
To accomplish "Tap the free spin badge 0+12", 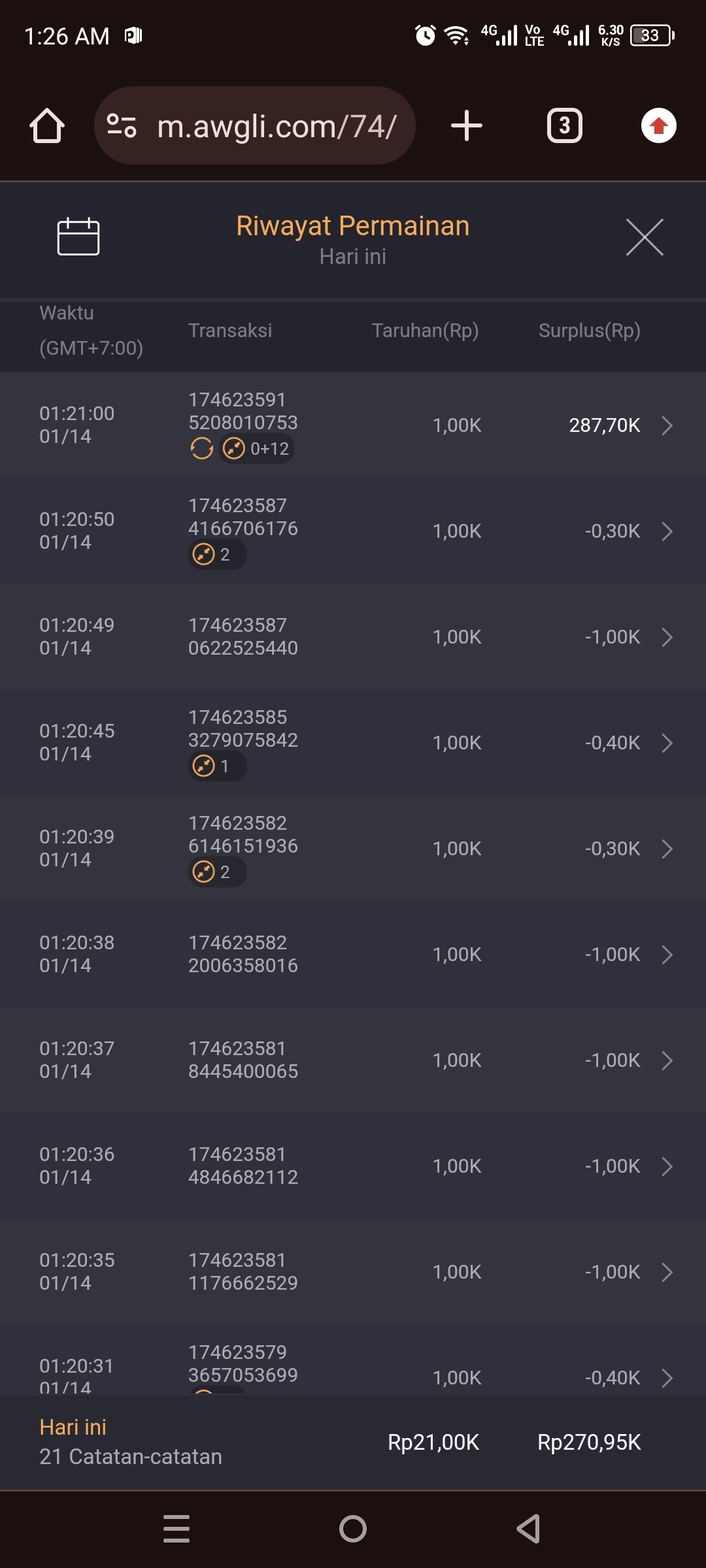I will pyautogui.click(x=257, y=449).
